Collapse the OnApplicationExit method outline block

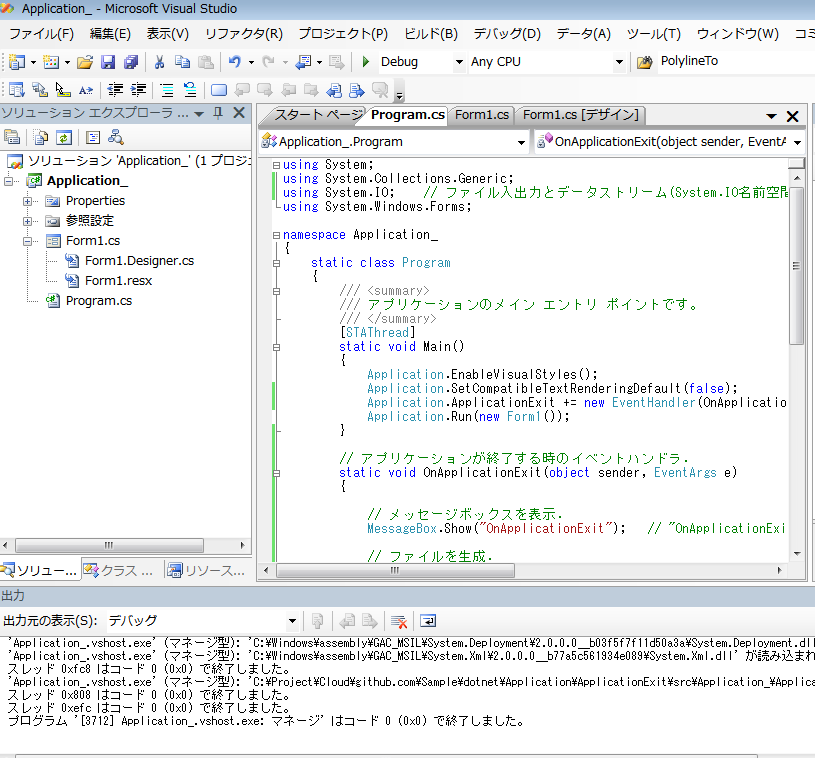277,473
